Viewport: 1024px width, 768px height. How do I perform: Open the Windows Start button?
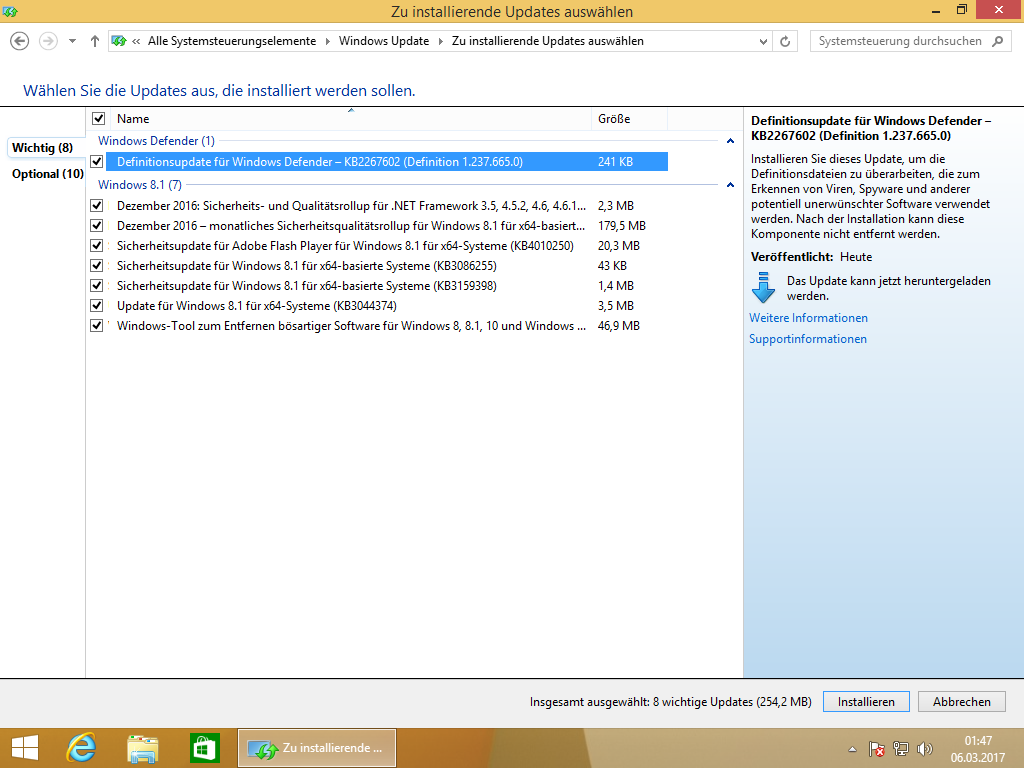point(25,748)
